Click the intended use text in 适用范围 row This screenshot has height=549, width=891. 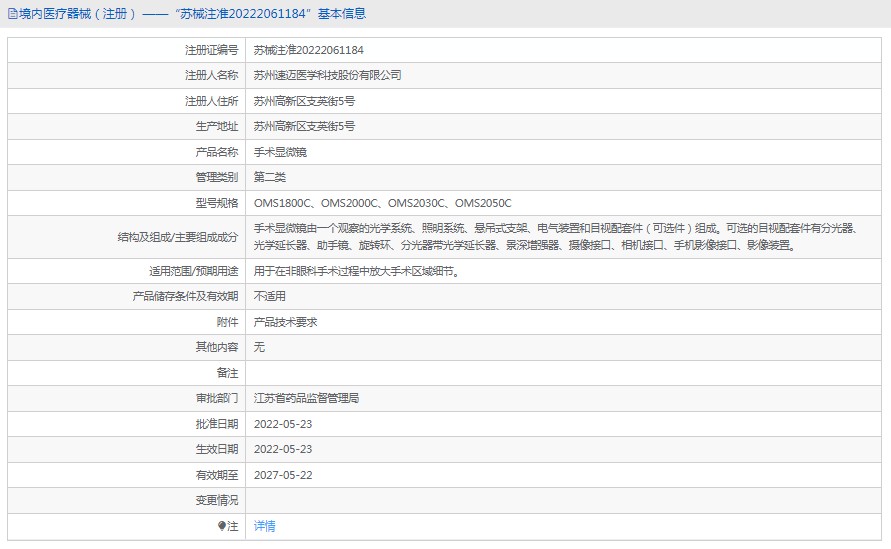click(357, 271)
